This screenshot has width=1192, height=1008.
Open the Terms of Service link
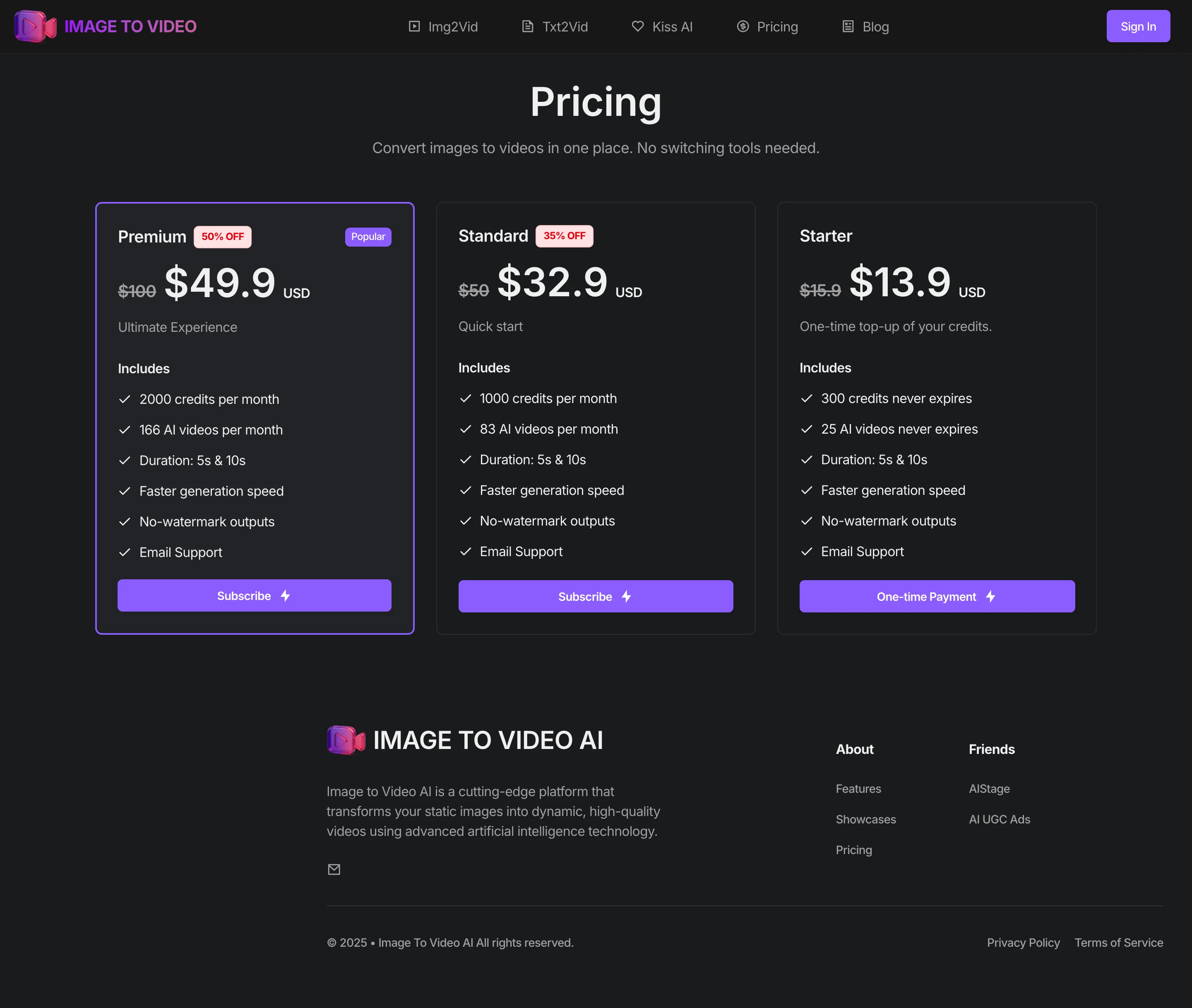[1118, 943]
